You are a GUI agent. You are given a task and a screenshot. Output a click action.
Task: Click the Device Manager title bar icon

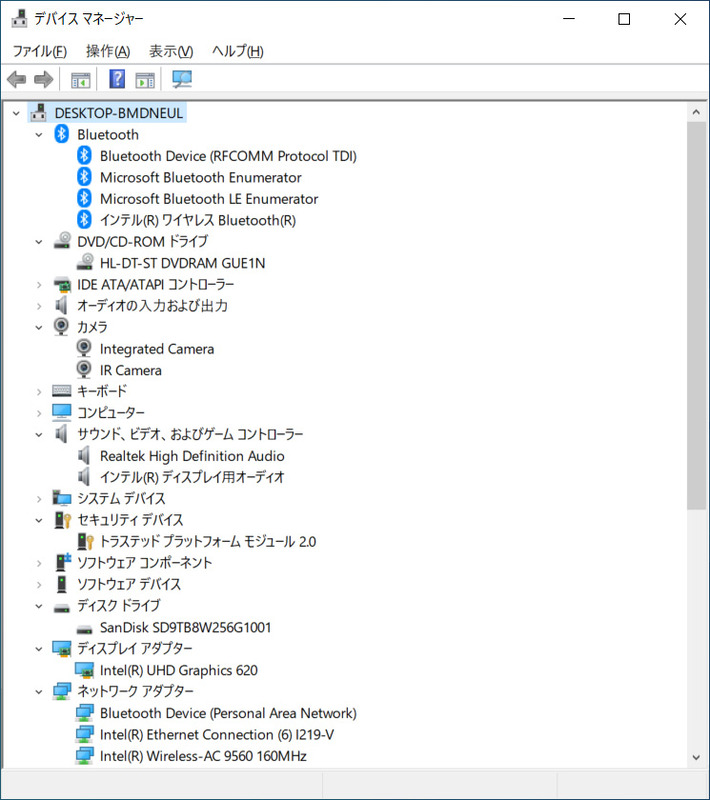coord(19,18)
